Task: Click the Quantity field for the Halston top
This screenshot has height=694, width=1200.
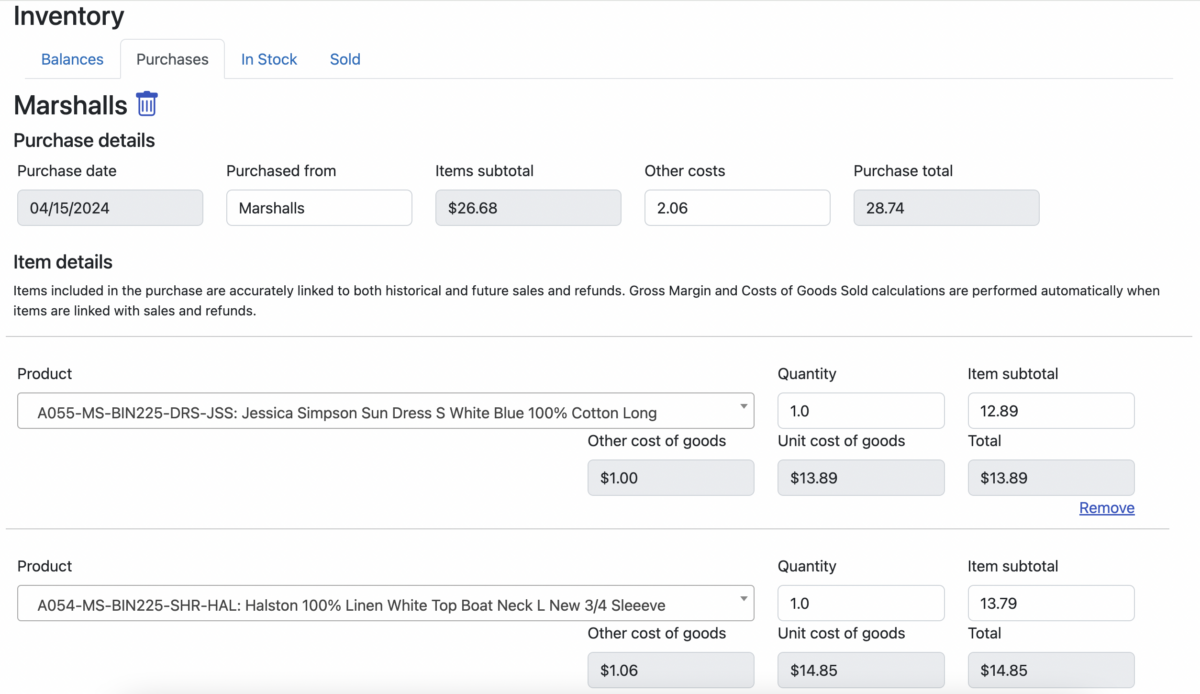Action: coord(860,603)
